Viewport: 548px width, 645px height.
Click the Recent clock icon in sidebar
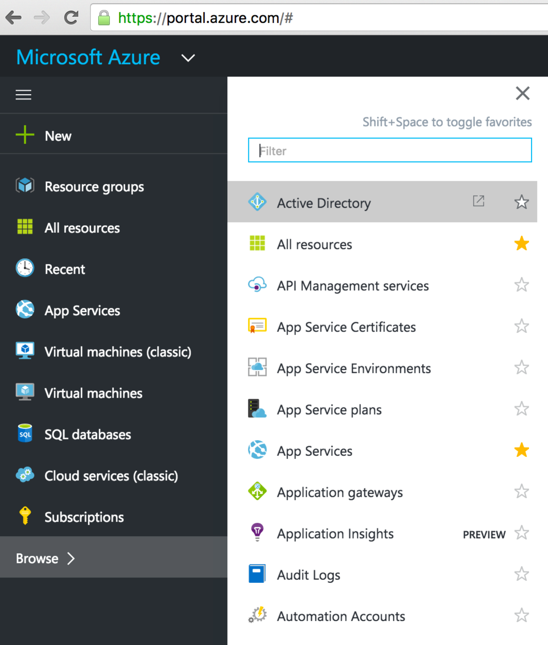point(25,268)
